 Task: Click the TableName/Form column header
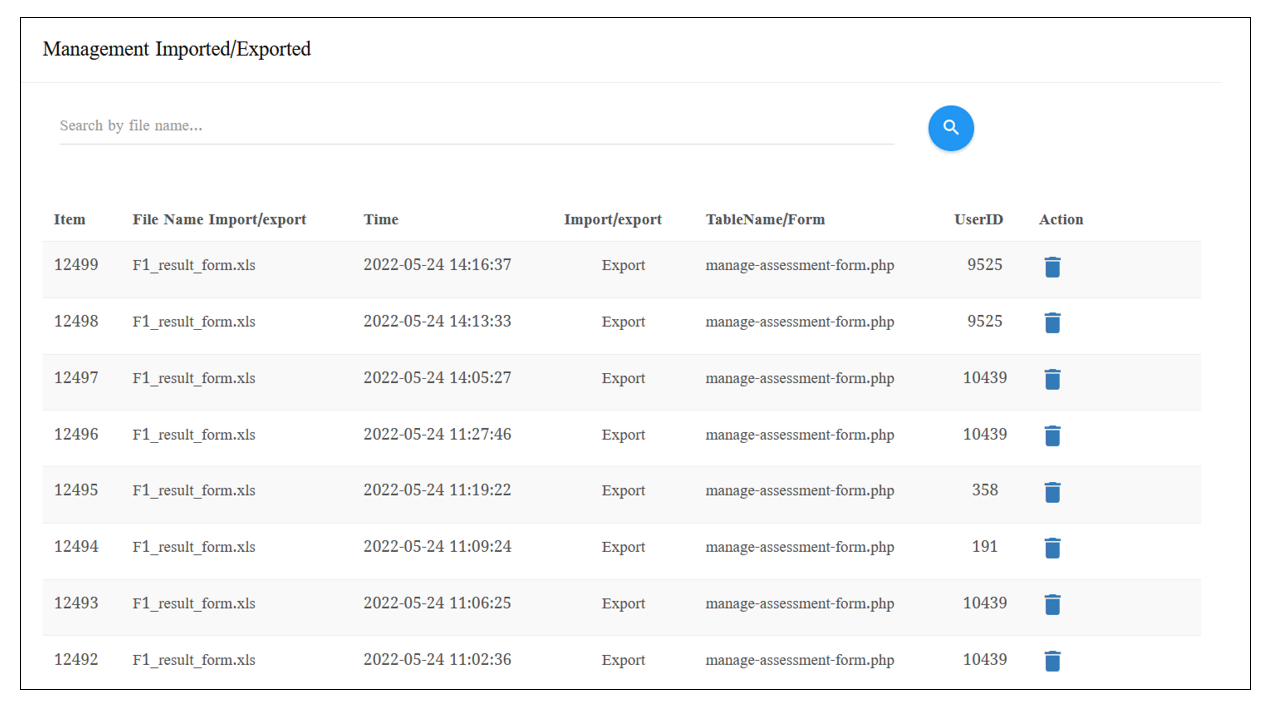point(765,220)
